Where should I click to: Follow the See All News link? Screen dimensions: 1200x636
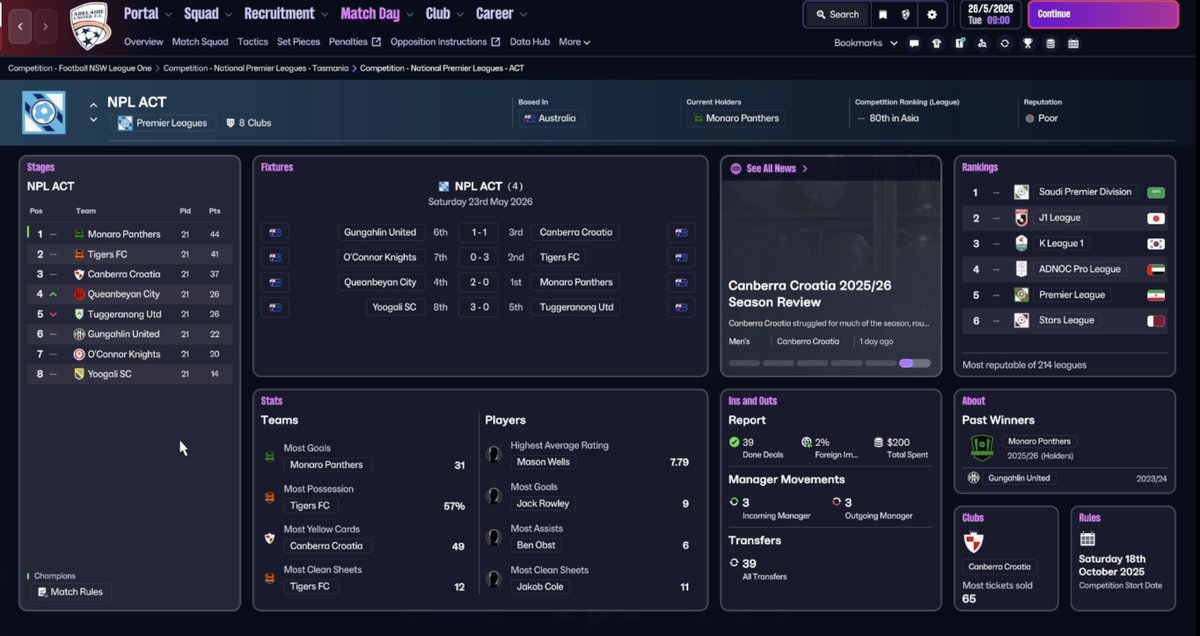point(777,169)
